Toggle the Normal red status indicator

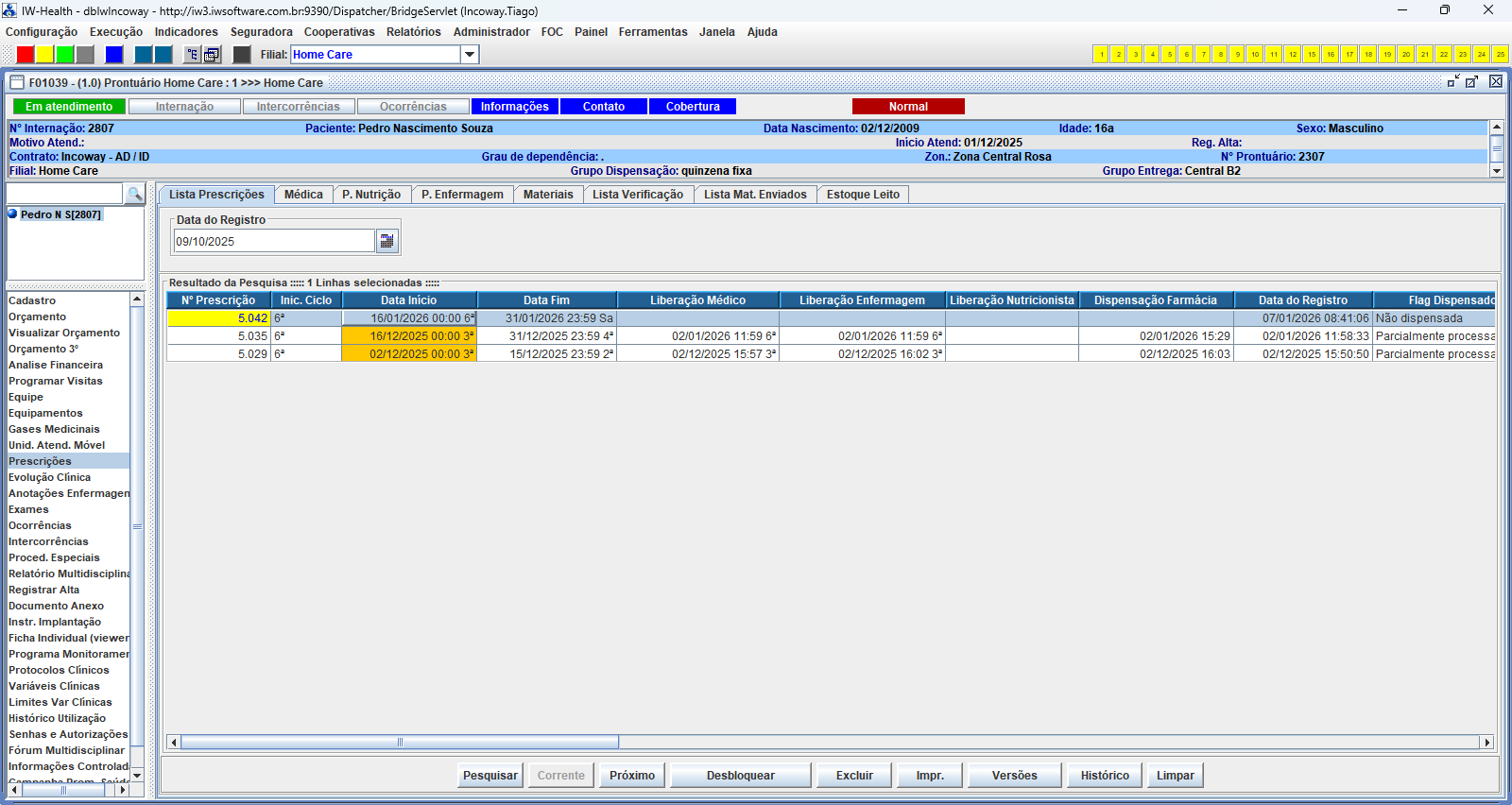pyautogui.click(x=908, y=107)
